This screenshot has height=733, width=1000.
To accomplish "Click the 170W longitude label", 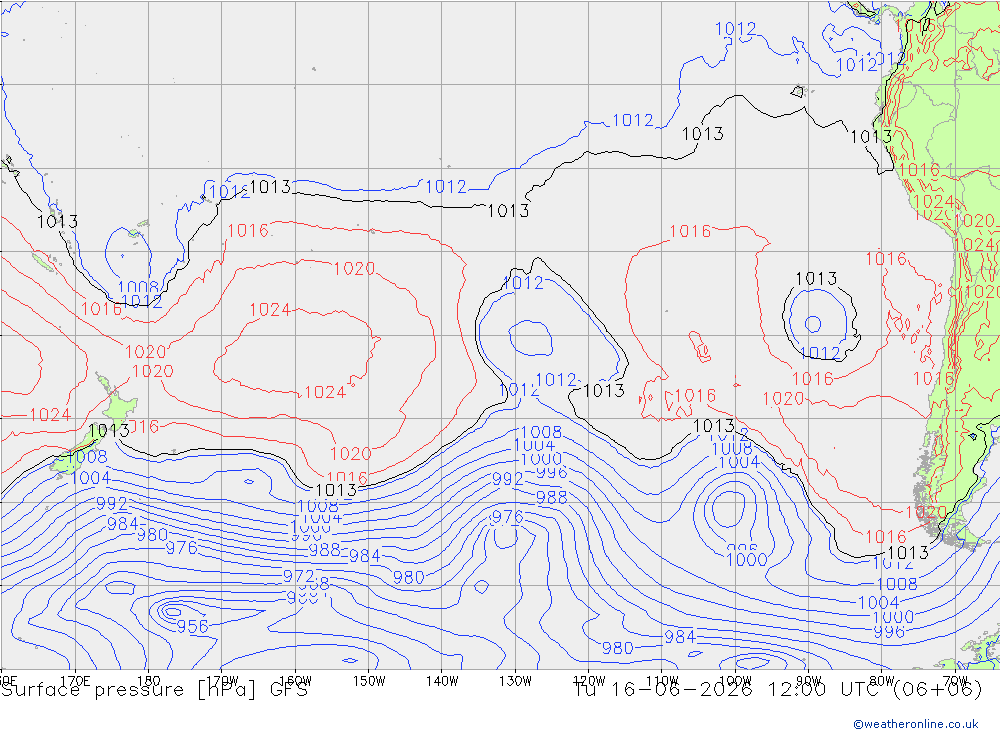I will pos(223,681).
